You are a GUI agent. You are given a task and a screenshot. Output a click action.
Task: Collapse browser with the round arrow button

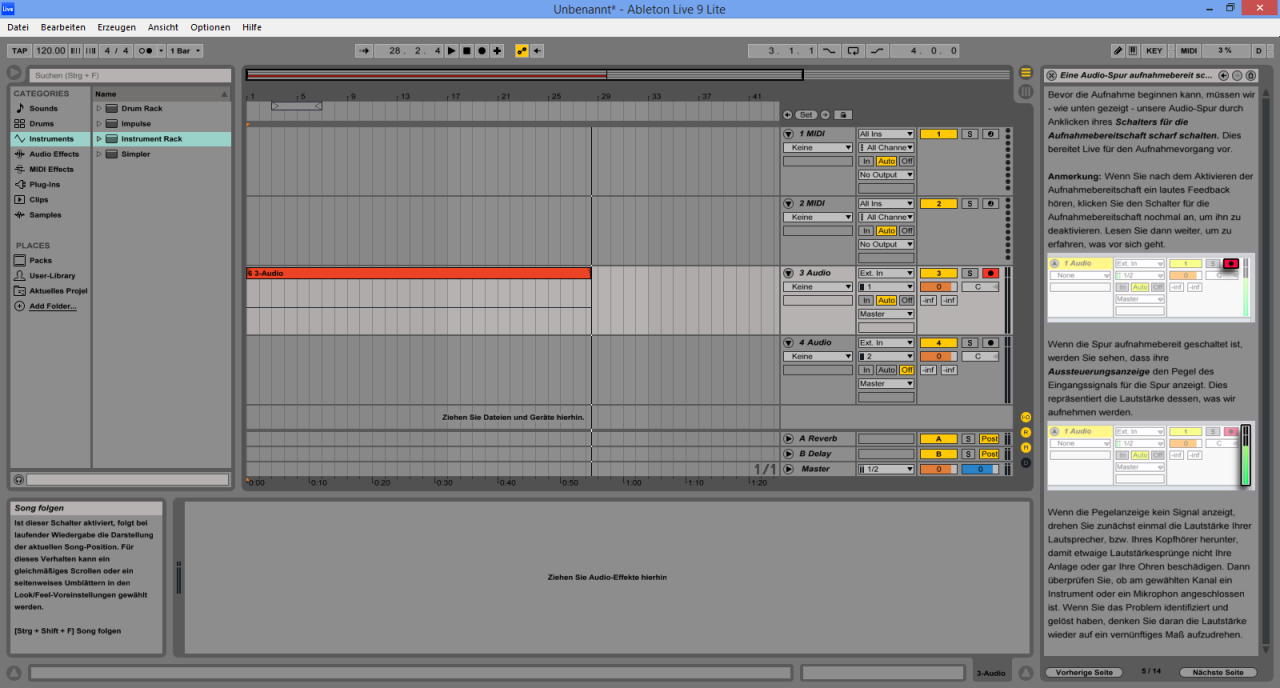pos(14,73)
